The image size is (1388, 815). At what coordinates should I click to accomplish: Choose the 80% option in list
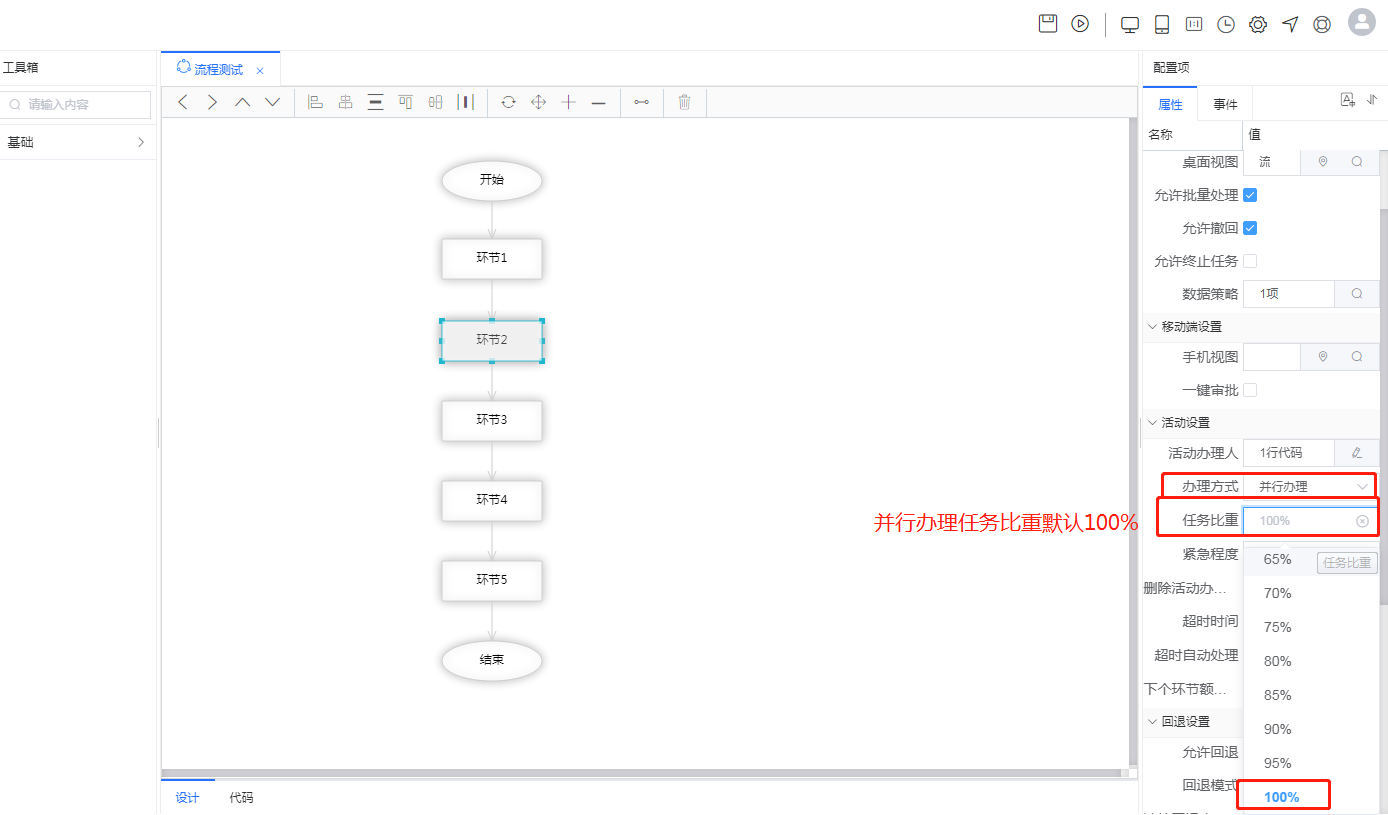tap(1278, 661)
